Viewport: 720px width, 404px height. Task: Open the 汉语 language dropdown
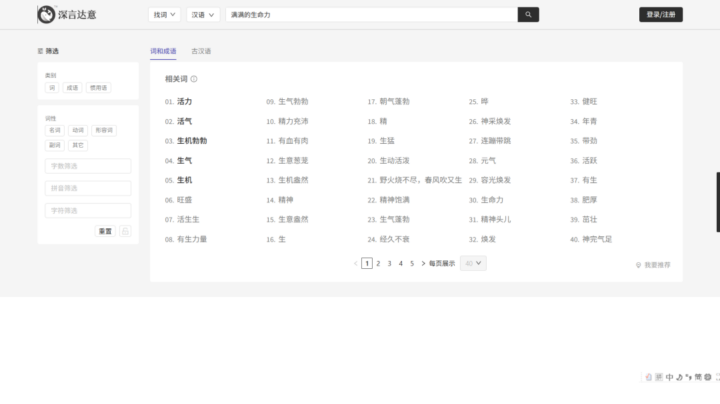(x=203, y=15)
